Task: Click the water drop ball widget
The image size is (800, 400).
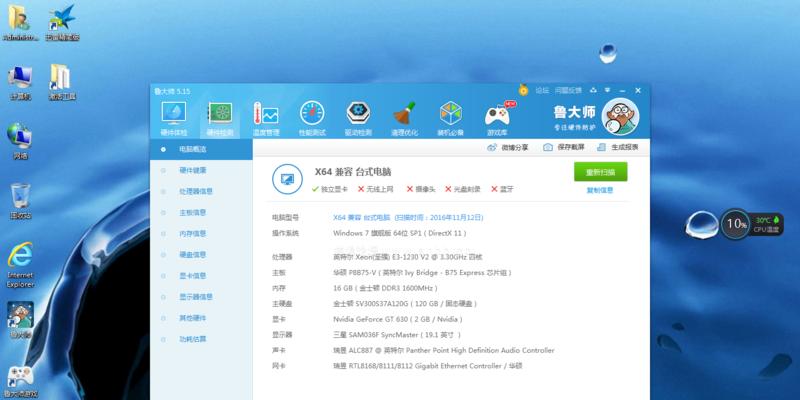Action: click(702, 225)
